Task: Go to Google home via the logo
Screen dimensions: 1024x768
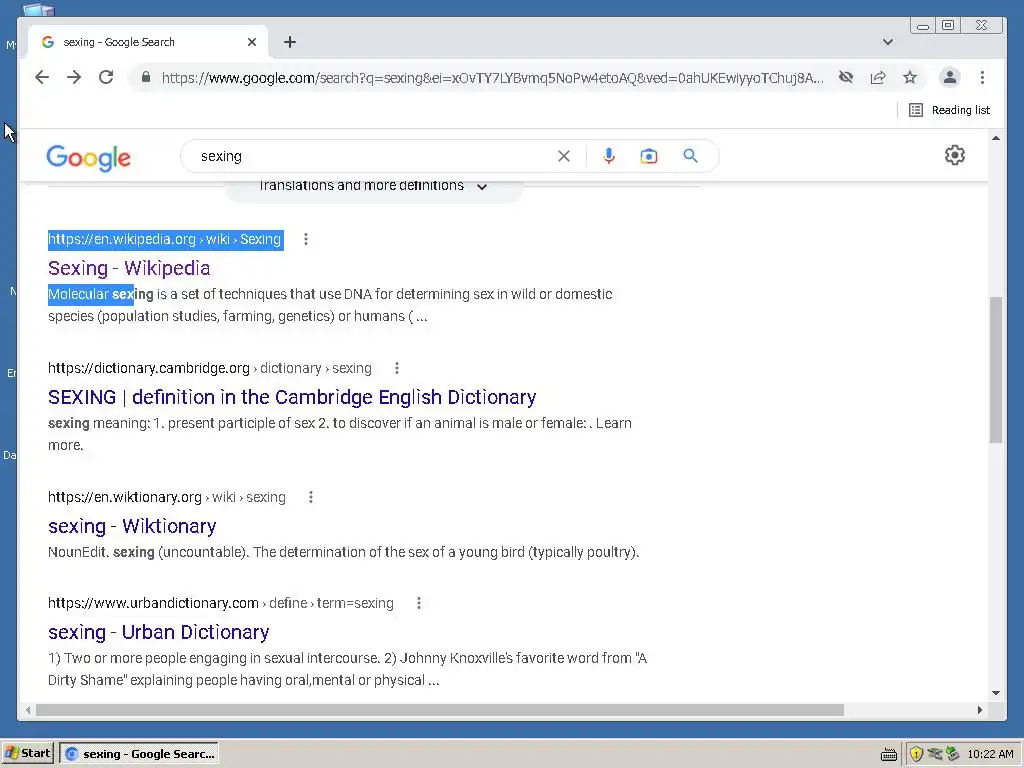Action: 88,157
